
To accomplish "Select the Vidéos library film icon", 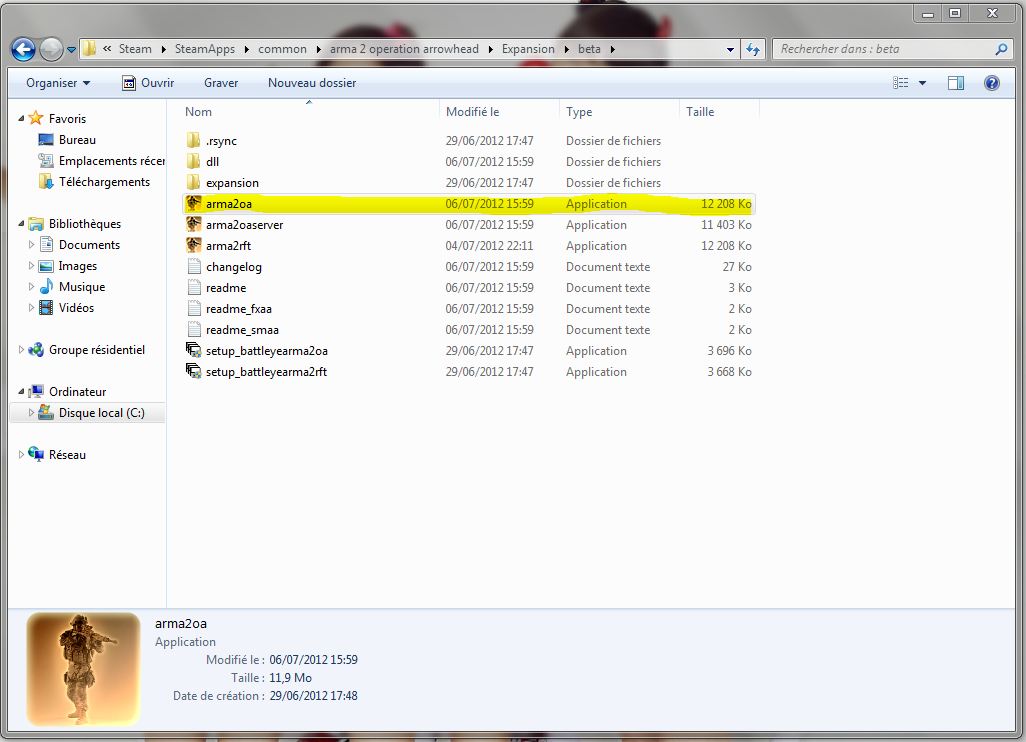I will click(46, 308).
